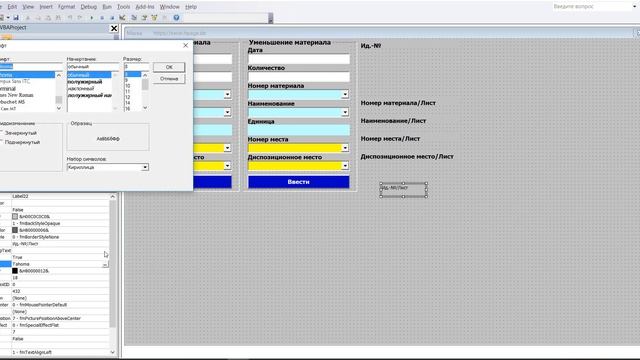Click the Save icon in the VBA toolbar
This screenshot has height=360, width=640.
coord(16,18)
